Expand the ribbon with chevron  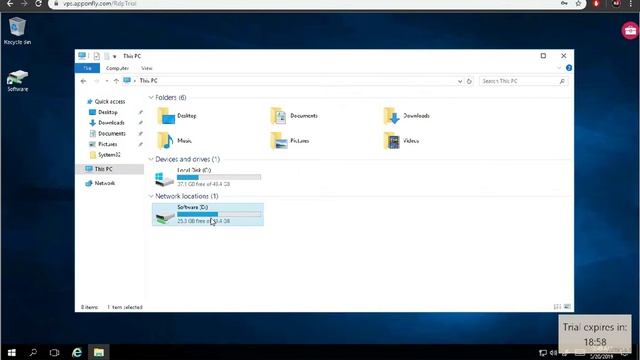point(559,68)
